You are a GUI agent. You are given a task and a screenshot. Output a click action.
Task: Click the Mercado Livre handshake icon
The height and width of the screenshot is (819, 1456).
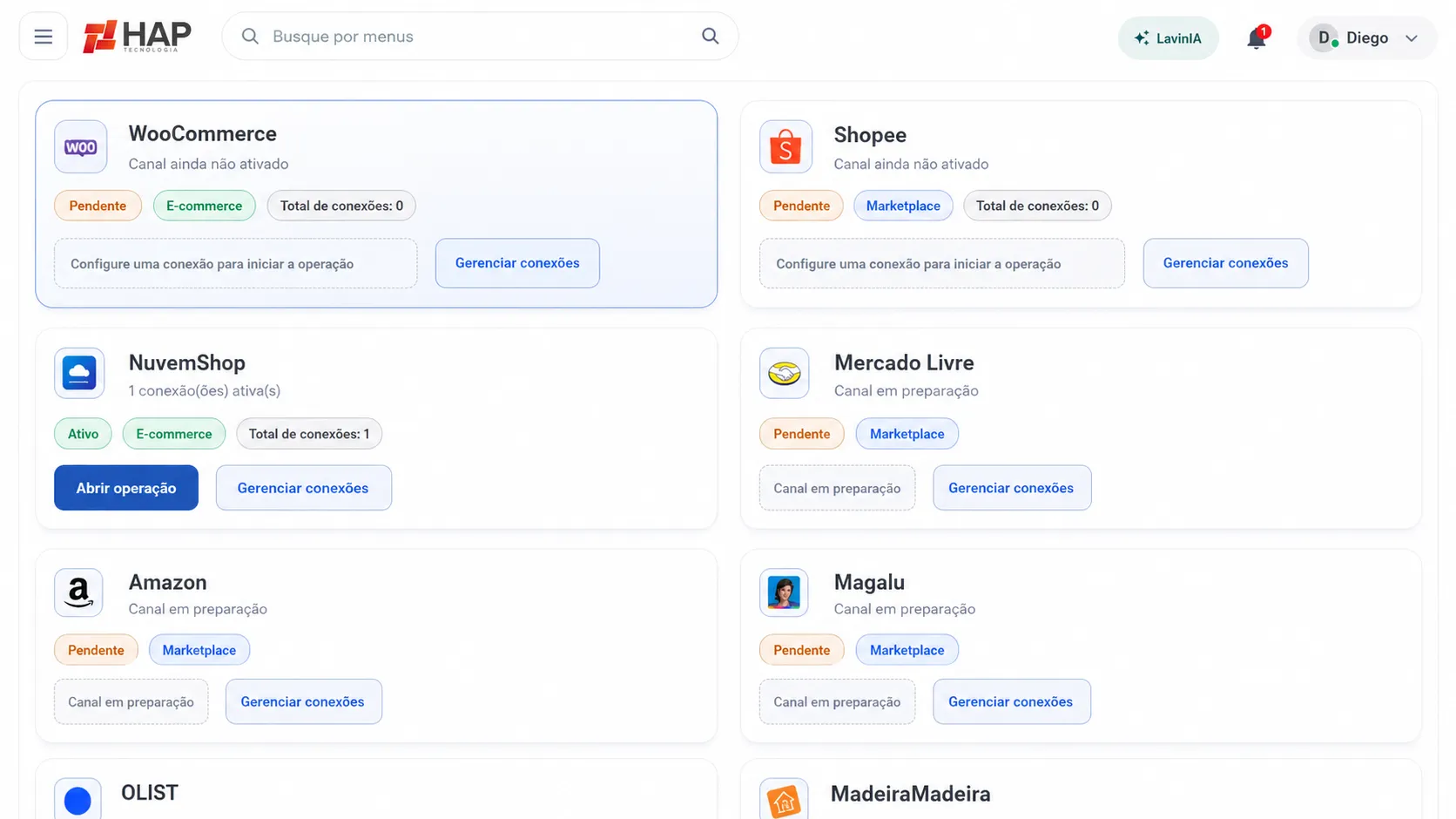point(785,373)
